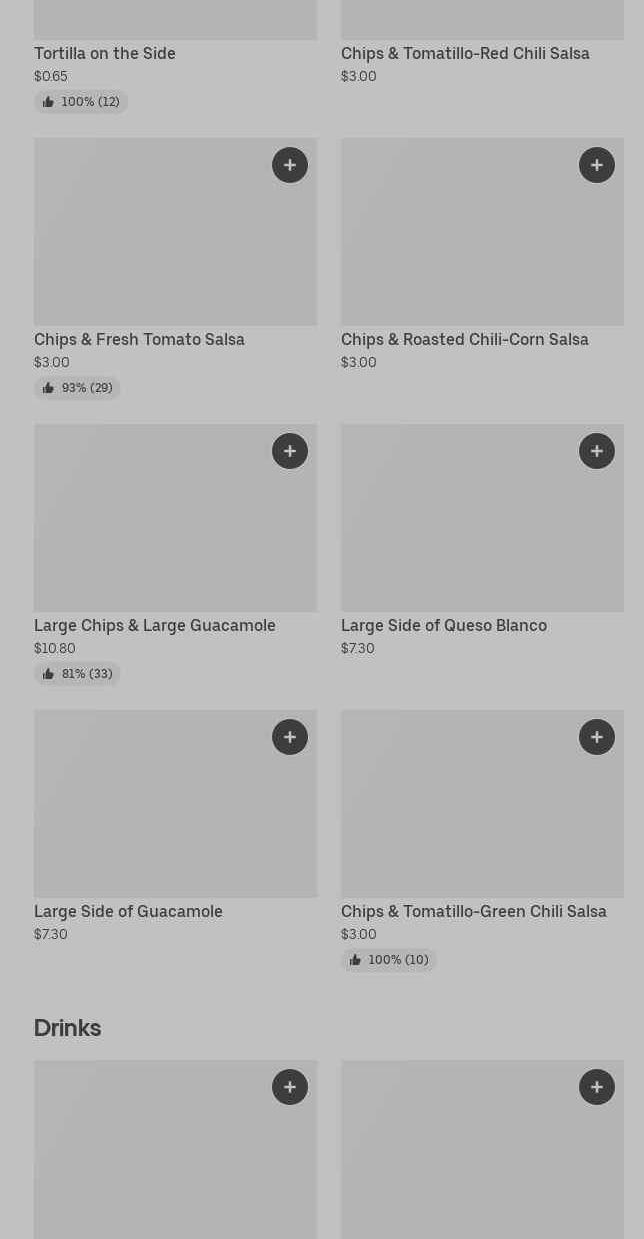Add the left drink item under Drinks
The height and width of the screenshot is (1239, 644).
[x=290, y=1087]
